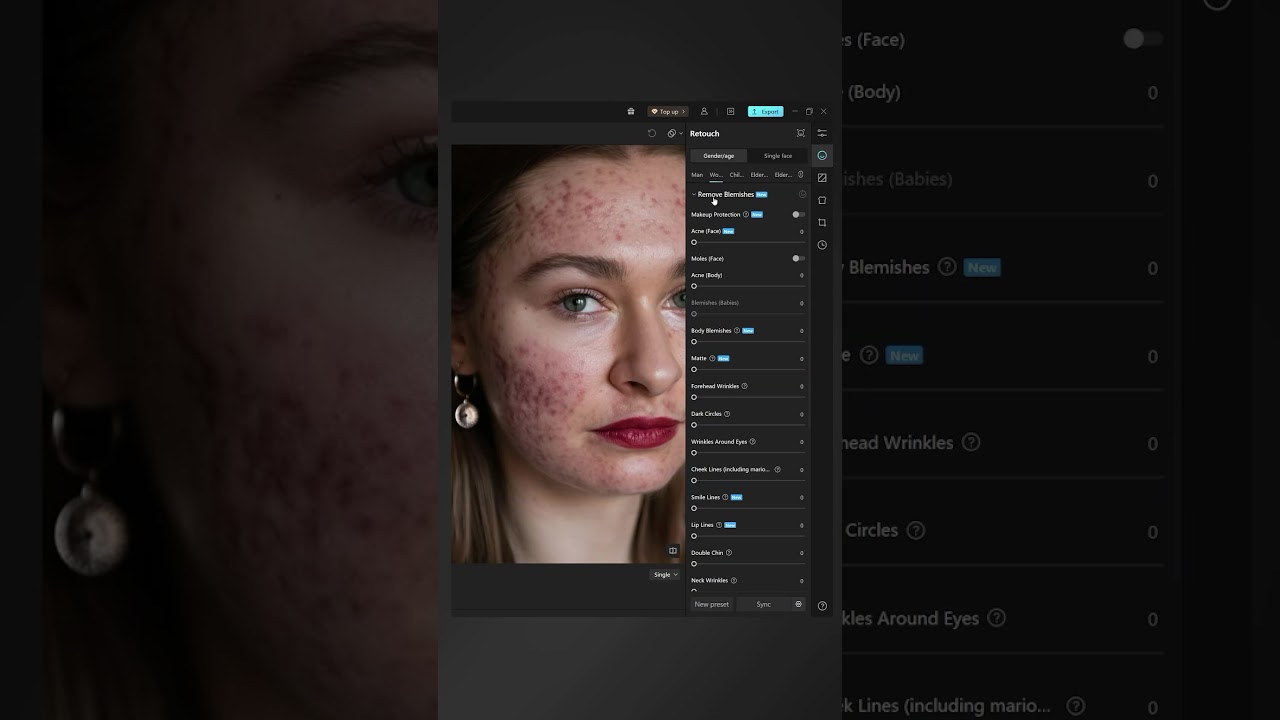Image resolution: width=1280 pixels, height=720 pixels.
Task: Enable the Moles (Face) switch
Action: point(798,258)
